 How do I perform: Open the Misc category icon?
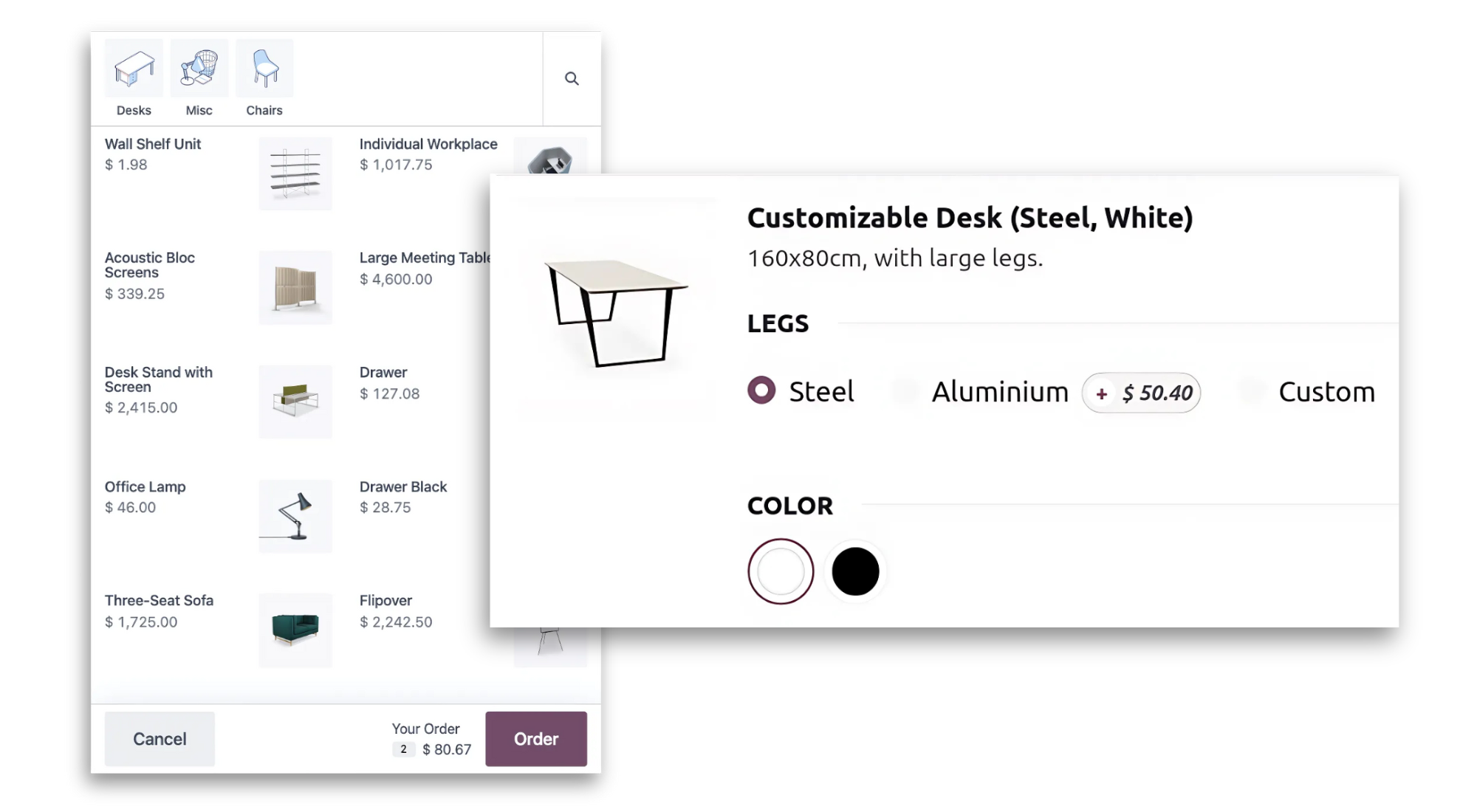tap(199, 69)
